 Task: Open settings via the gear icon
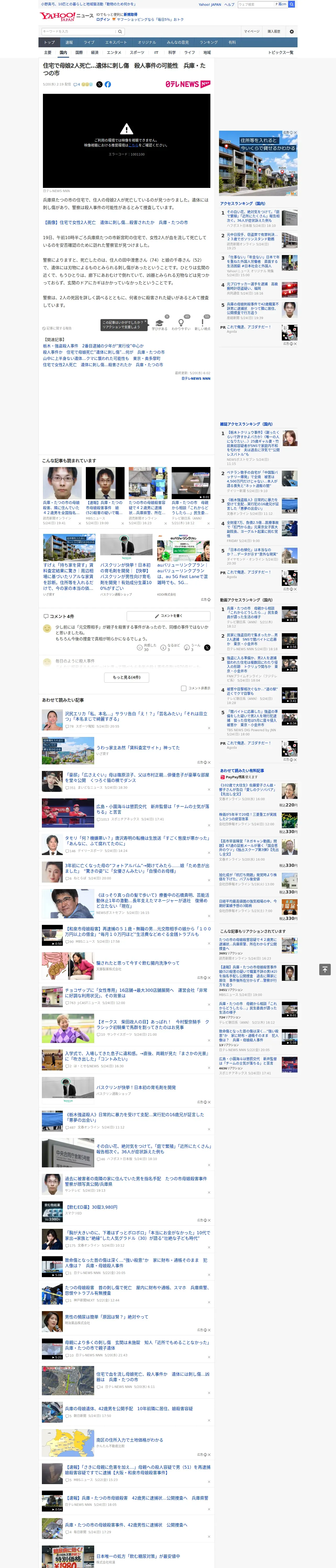292,32
